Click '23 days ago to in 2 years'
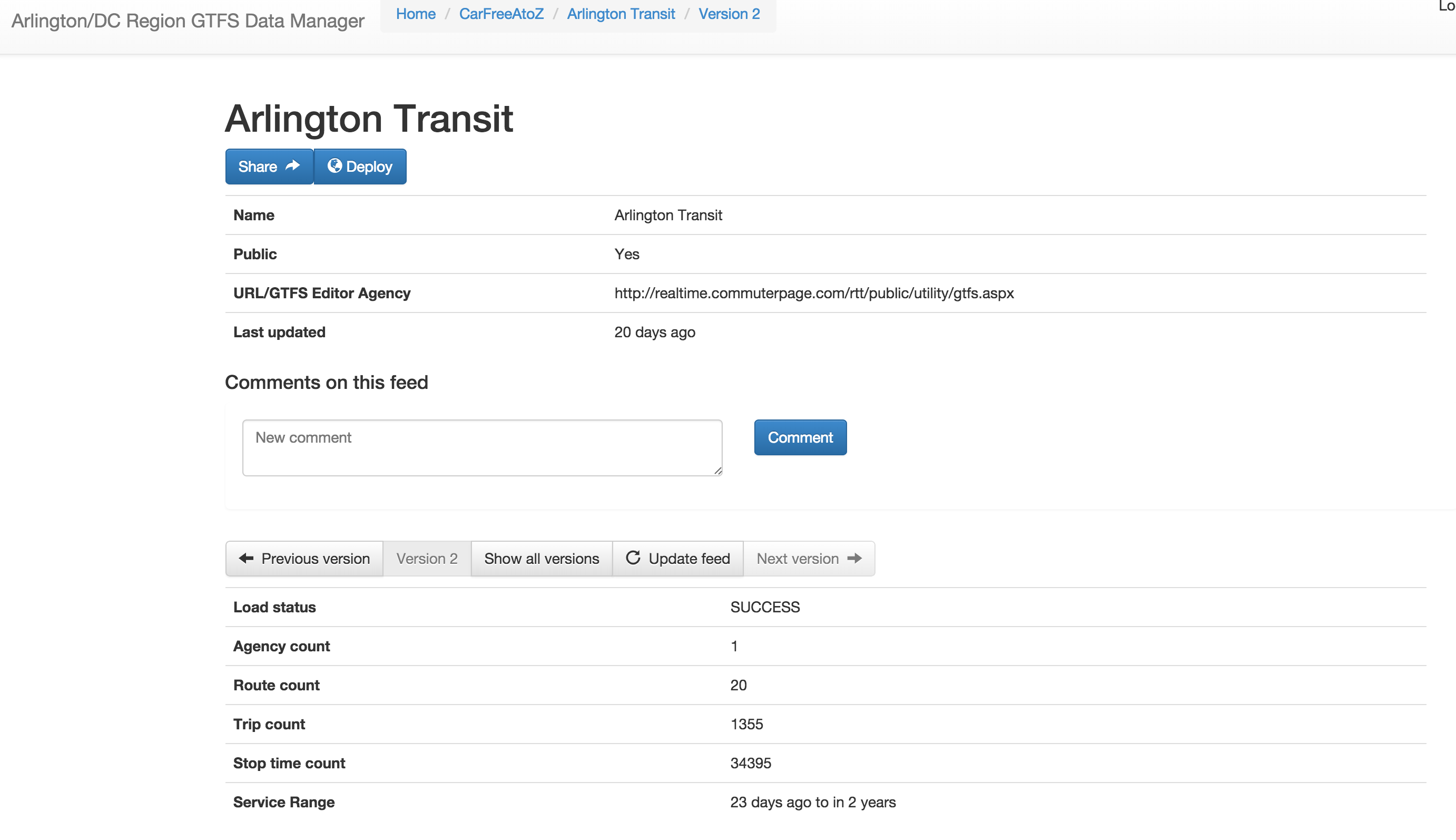 point(812,803)
